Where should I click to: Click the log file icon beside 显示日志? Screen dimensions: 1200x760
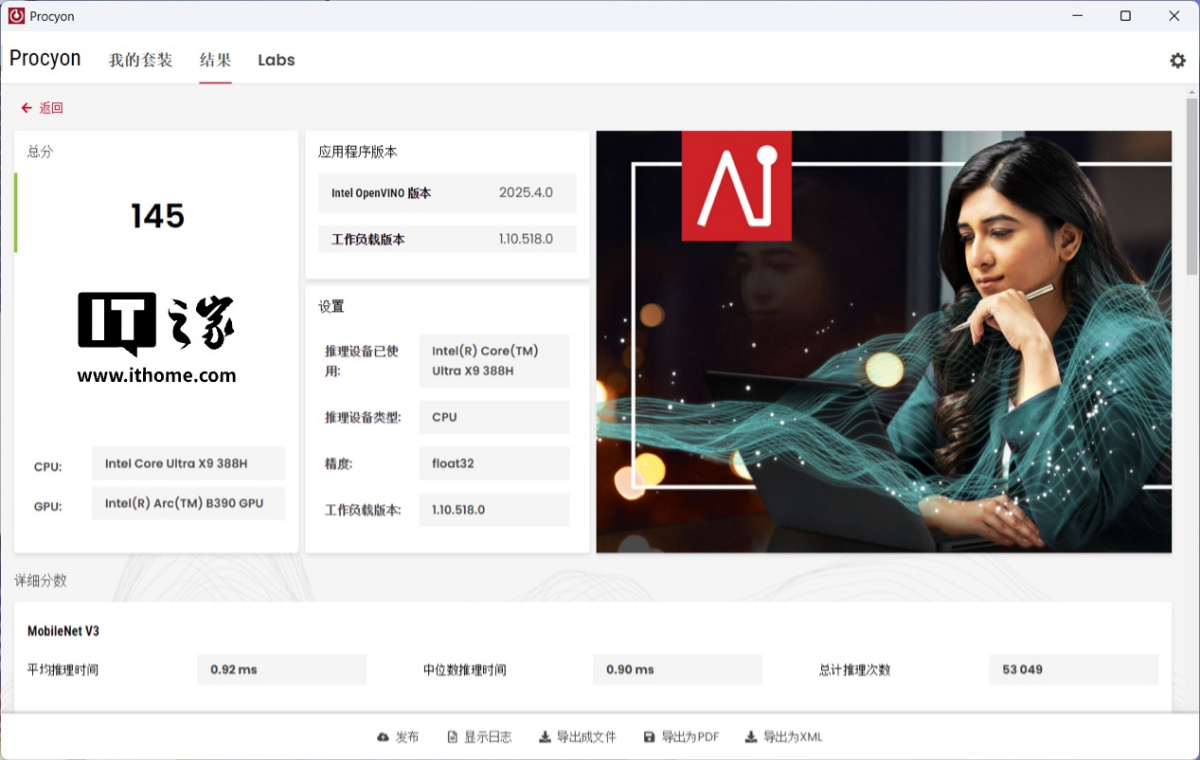coord(452,737)
